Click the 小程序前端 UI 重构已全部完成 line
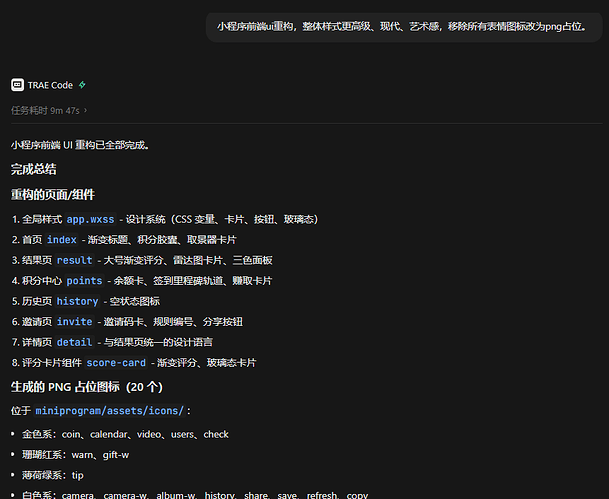Viewport: 609px width, 499px height. click(80, 145)
